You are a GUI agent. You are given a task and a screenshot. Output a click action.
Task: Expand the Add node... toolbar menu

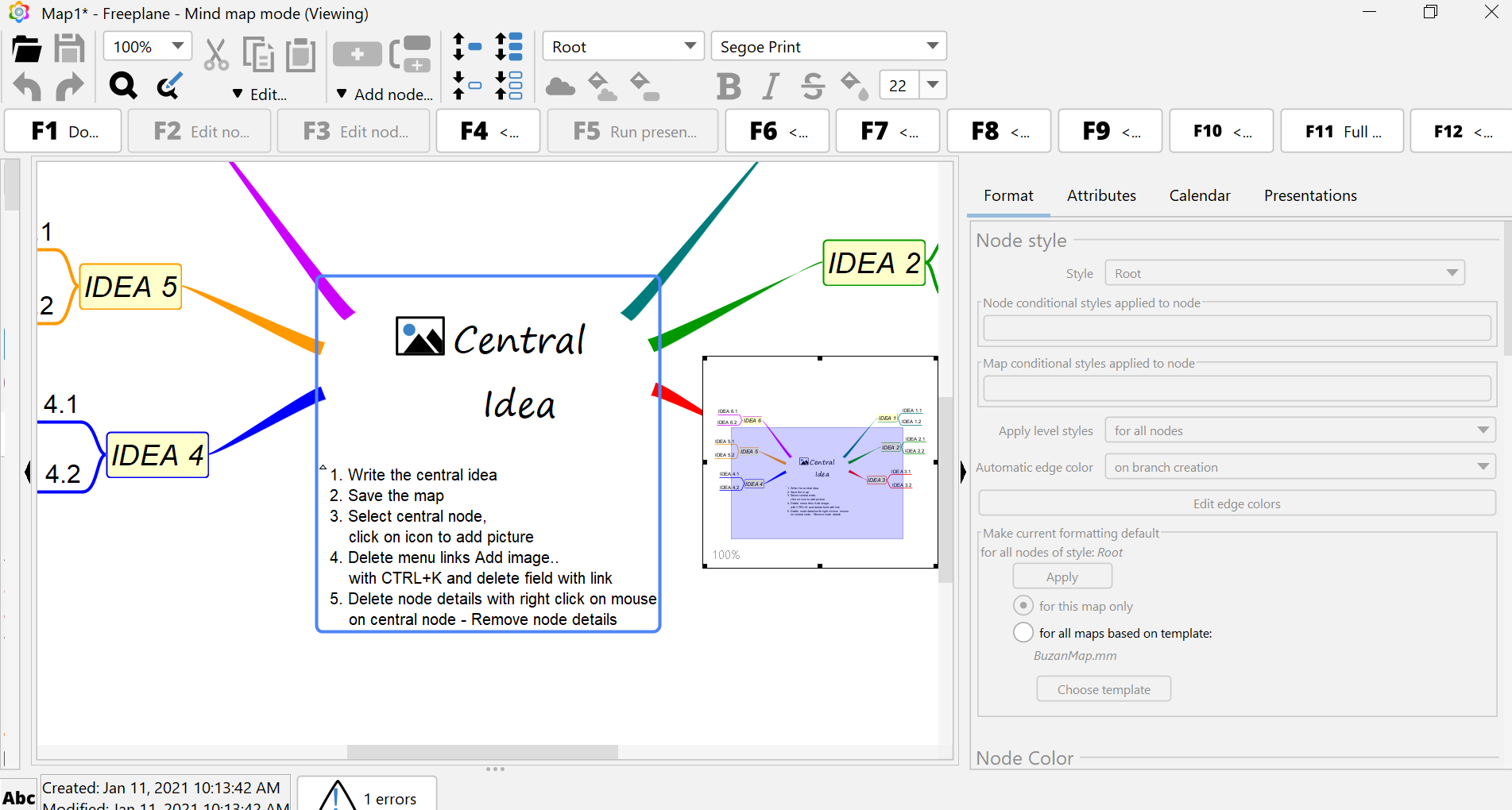385,94
